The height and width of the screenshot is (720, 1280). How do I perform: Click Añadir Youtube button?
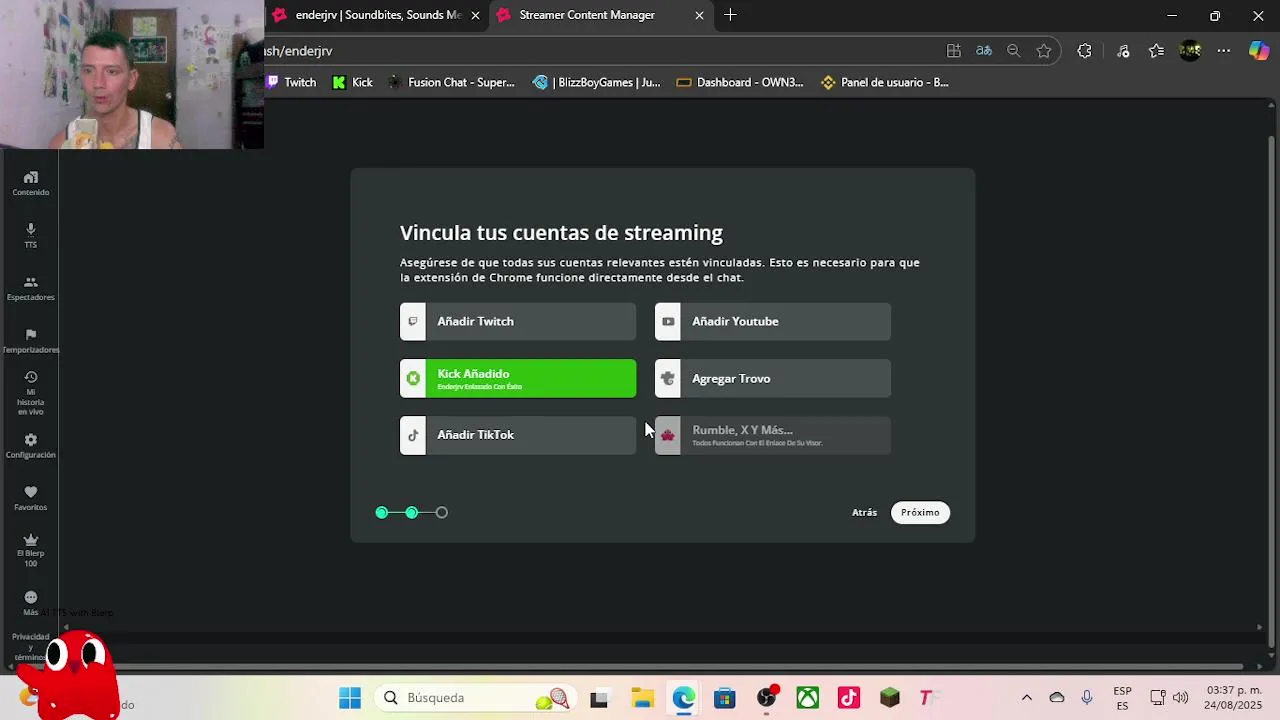pos(773,322)
